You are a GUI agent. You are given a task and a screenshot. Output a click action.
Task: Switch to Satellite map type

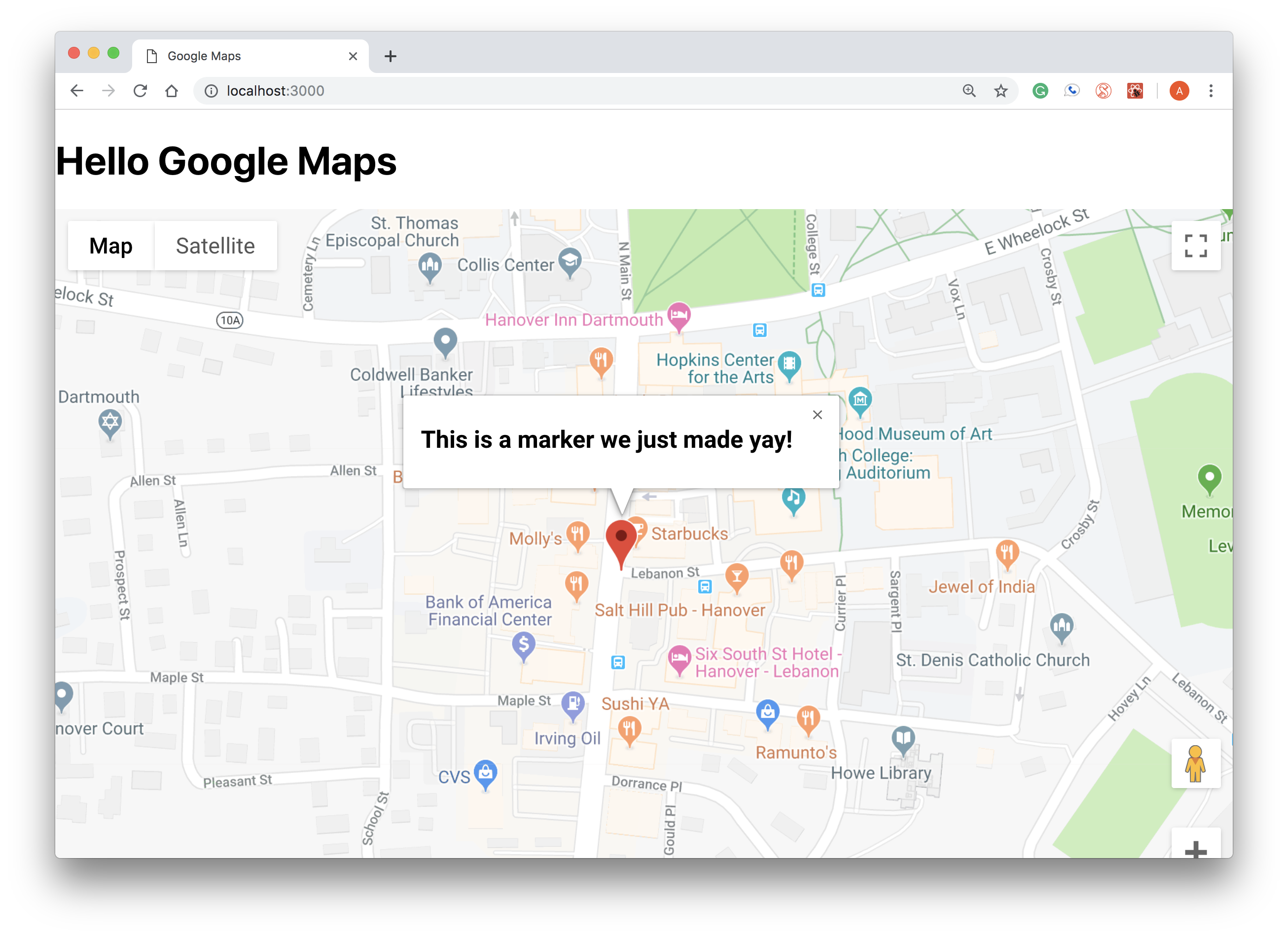[215, 246]
